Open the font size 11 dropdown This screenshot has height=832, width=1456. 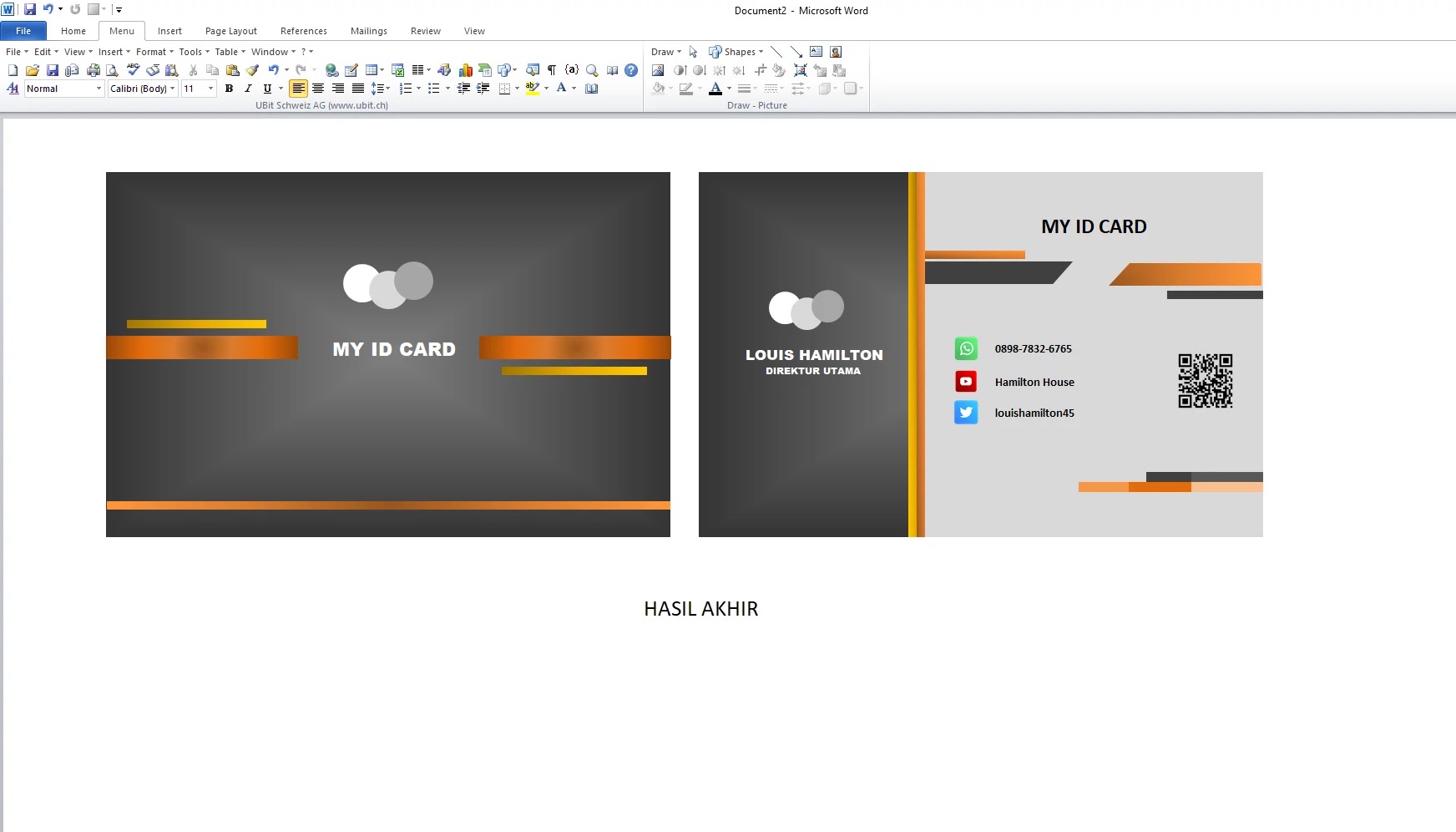[x=210, y=89]
